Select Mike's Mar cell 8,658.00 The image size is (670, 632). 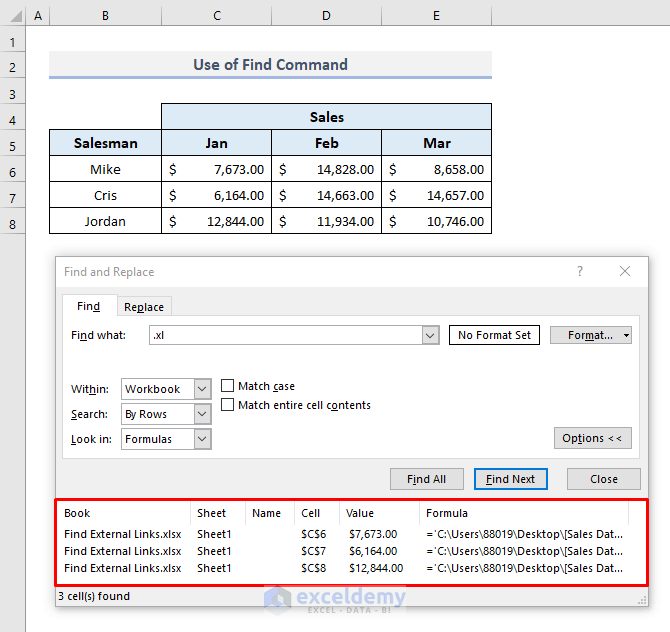point(436,169)
